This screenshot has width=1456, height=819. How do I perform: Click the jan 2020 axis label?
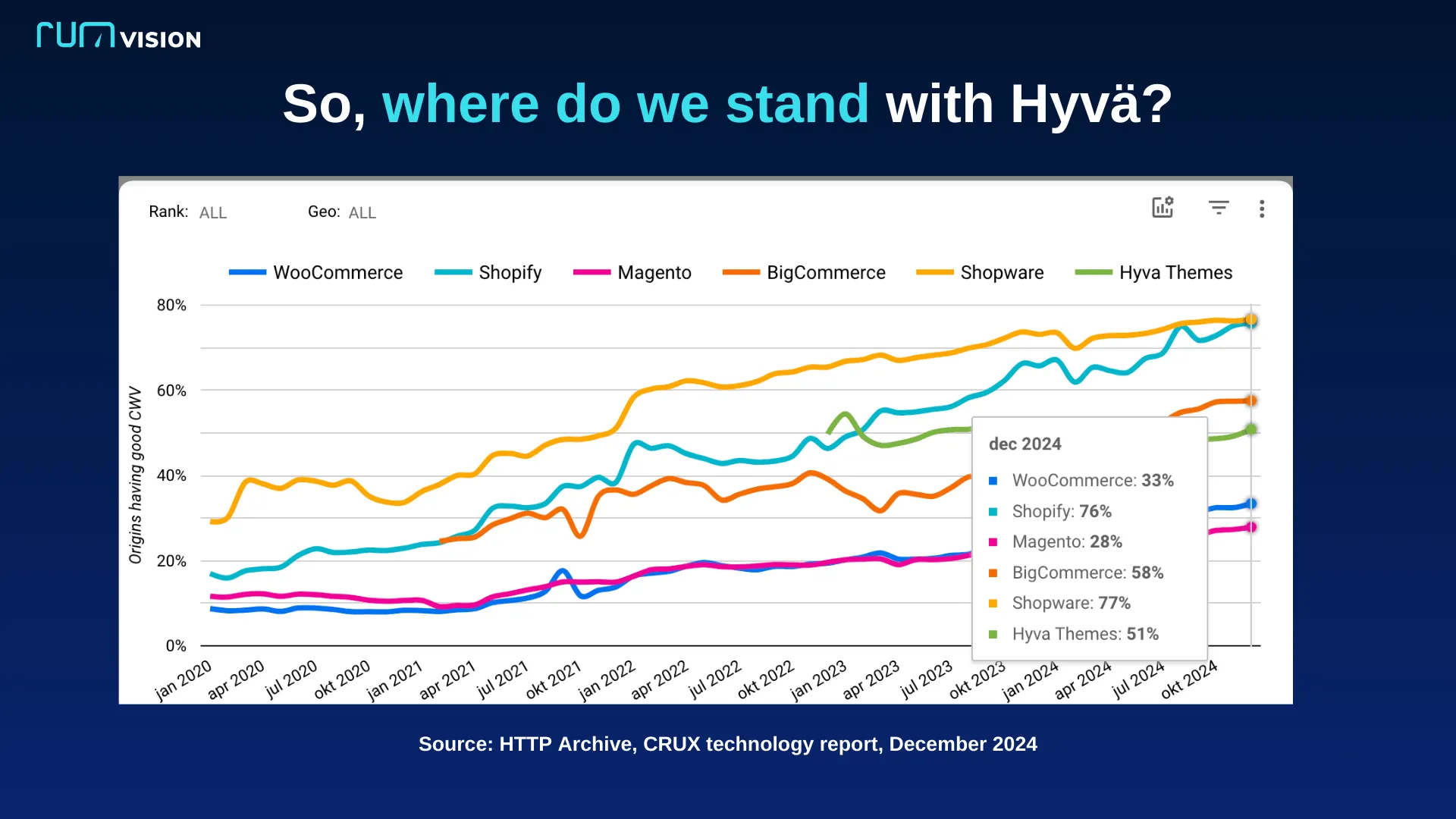184,679
